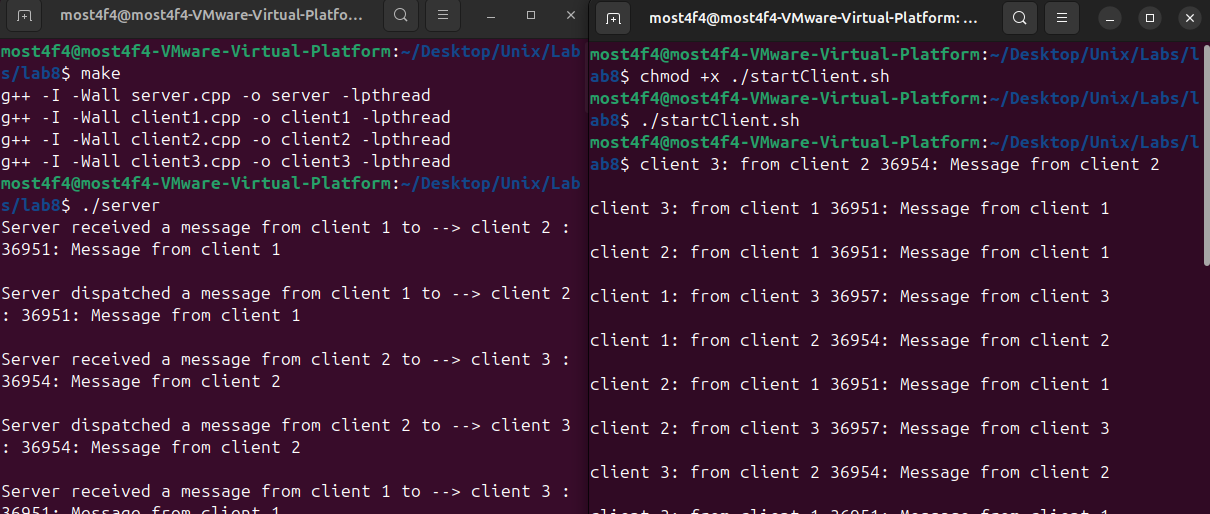This screenshot has width=1210, height=514.
Task: Open search in the right client terminal
Action: click(x=1018, y=18)
